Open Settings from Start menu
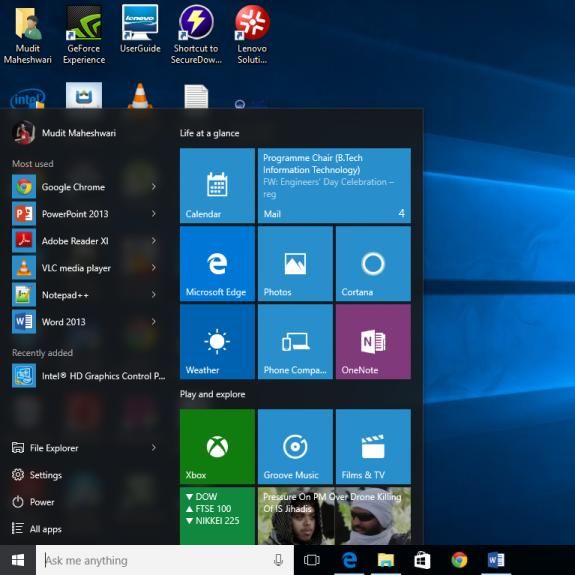Viewport: 575px width, 575px height. 37,475
